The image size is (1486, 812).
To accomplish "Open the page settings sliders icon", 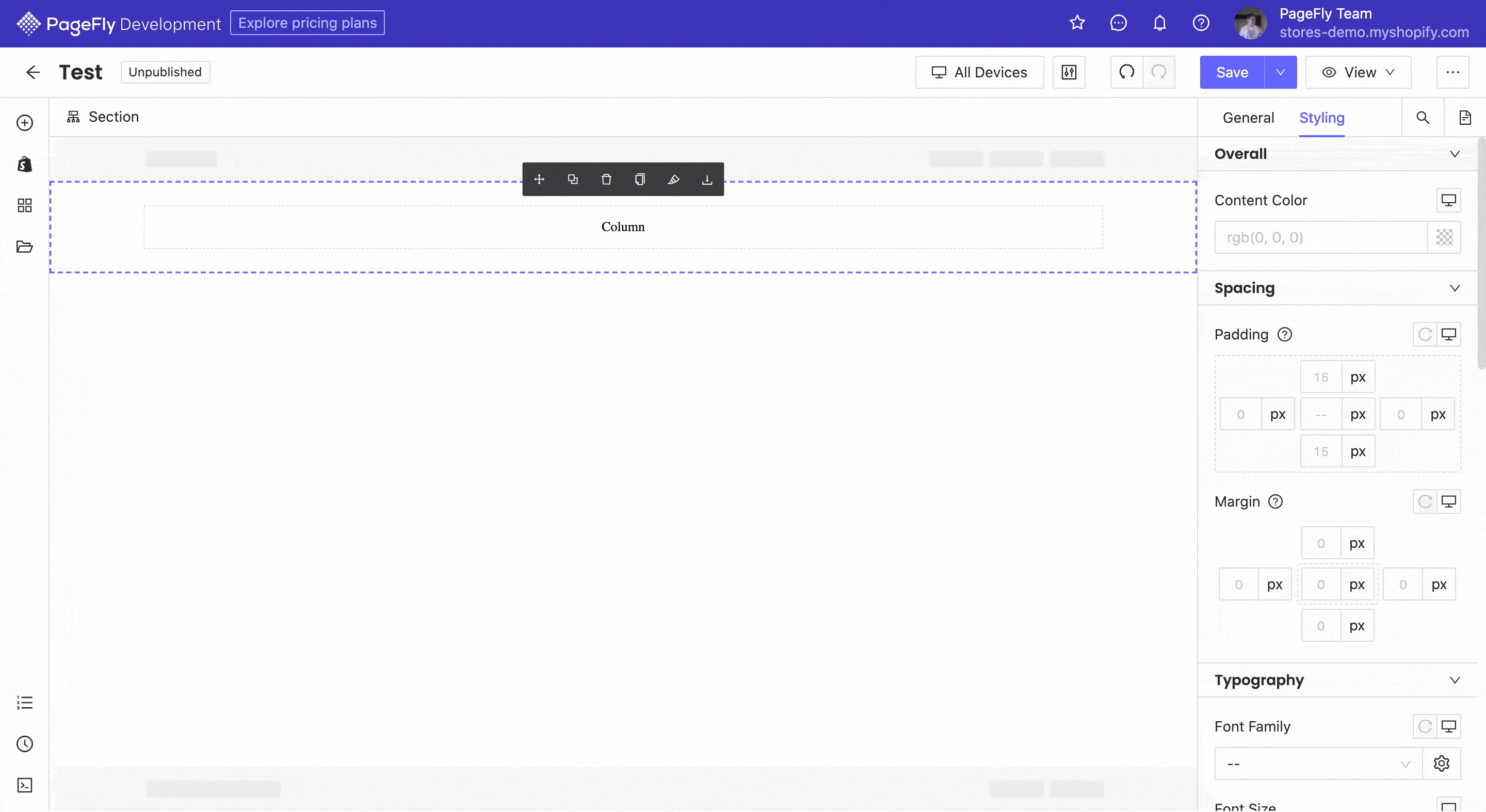I will click(x=1069, y=72).
